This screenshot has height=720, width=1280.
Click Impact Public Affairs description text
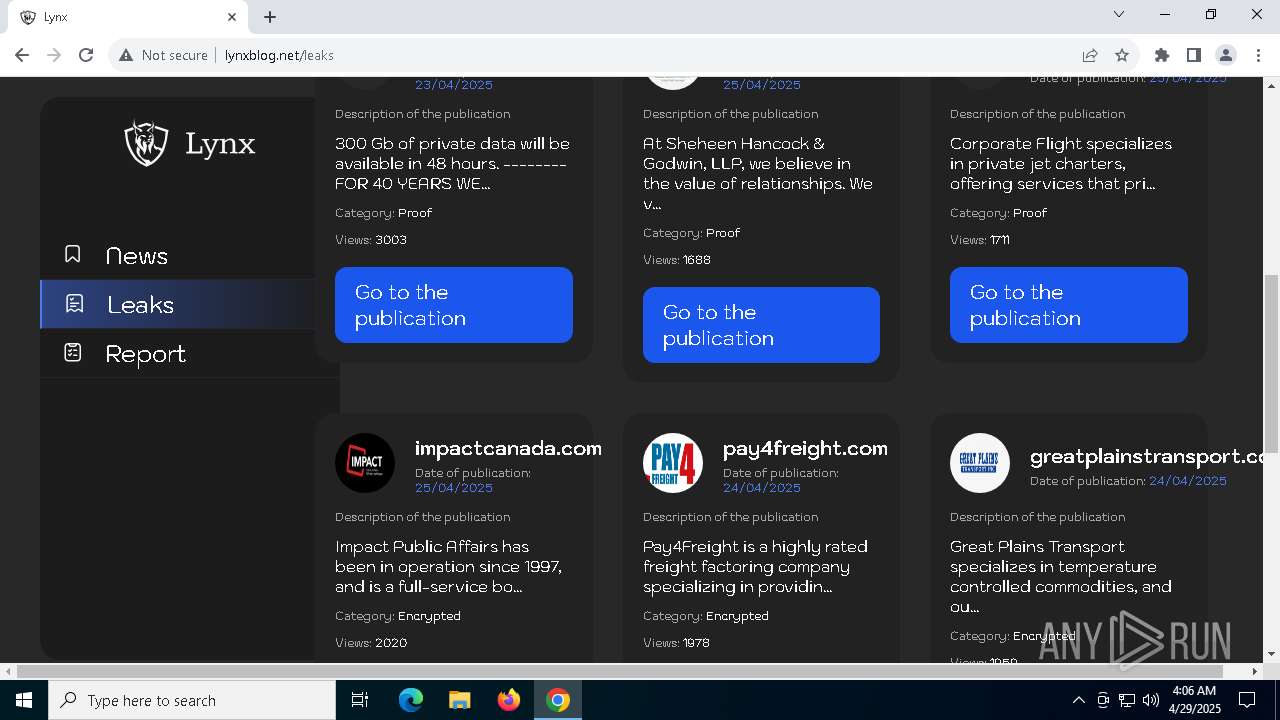(451, 567)
